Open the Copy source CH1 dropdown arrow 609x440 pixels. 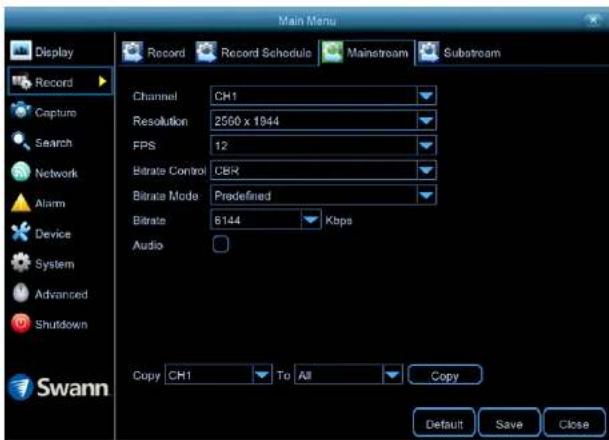[262, 375]
